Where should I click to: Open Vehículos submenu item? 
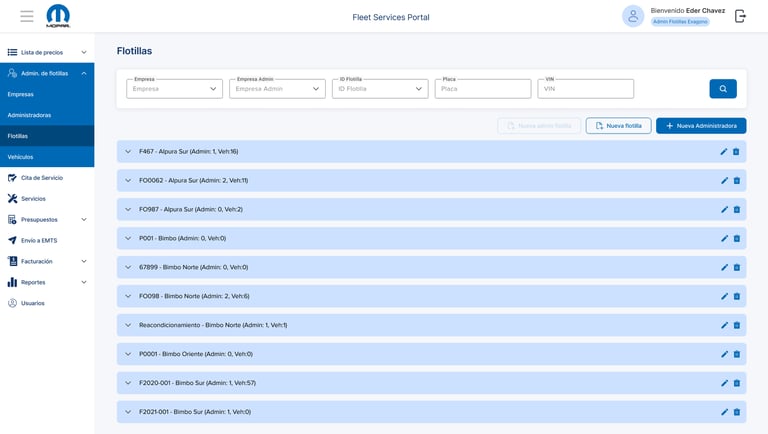[47, 157]
